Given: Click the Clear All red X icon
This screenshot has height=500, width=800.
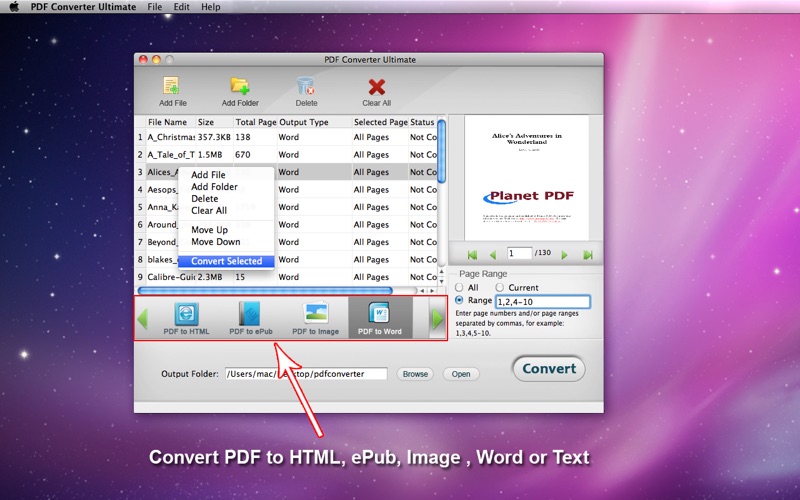Looking at the screenshot, I should pyautogui.click(x=377, y=87).
